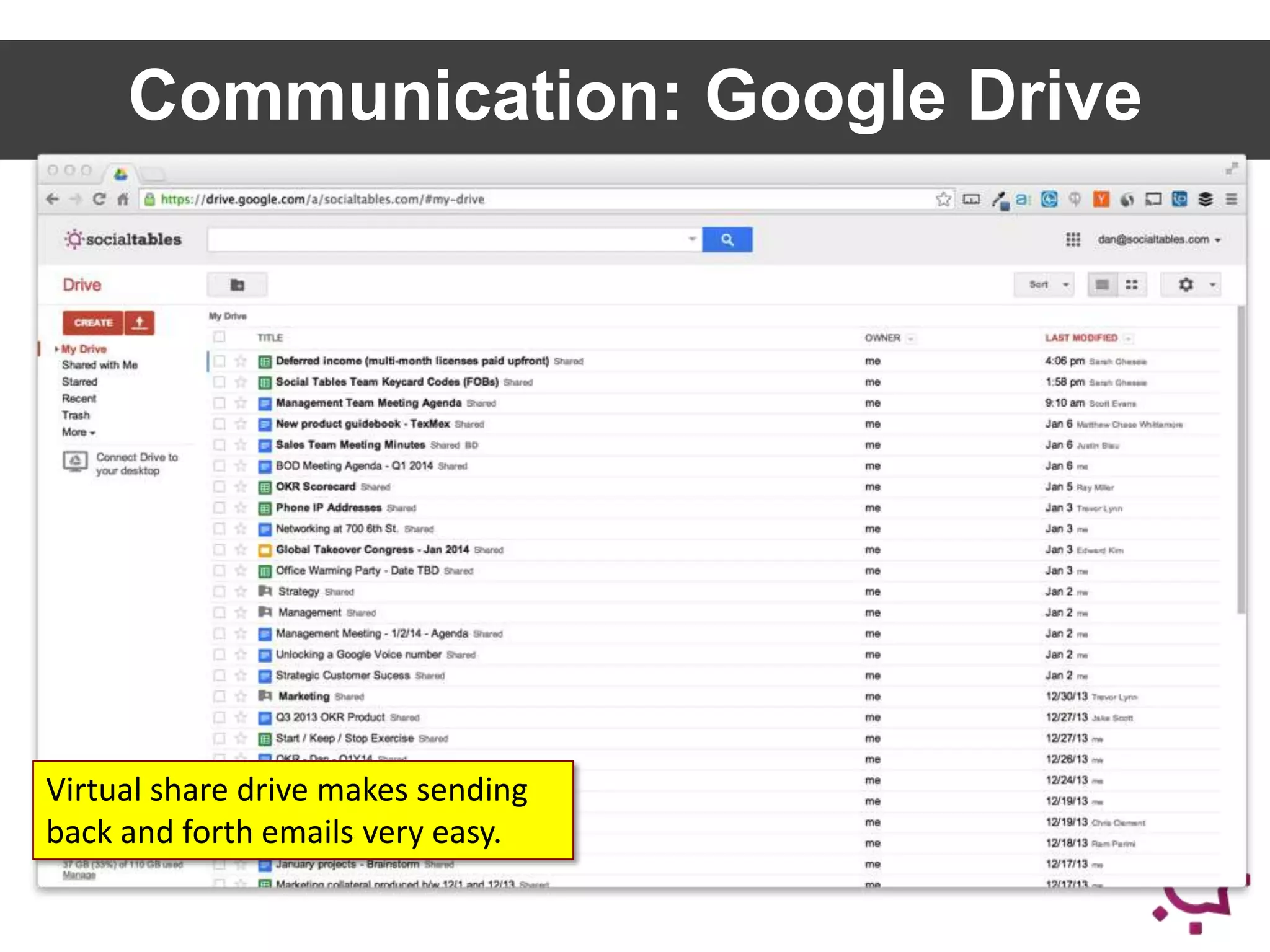Select Starred in the sidebar
The height and width of the screenshot is (952, 1270).
[79, 382]
